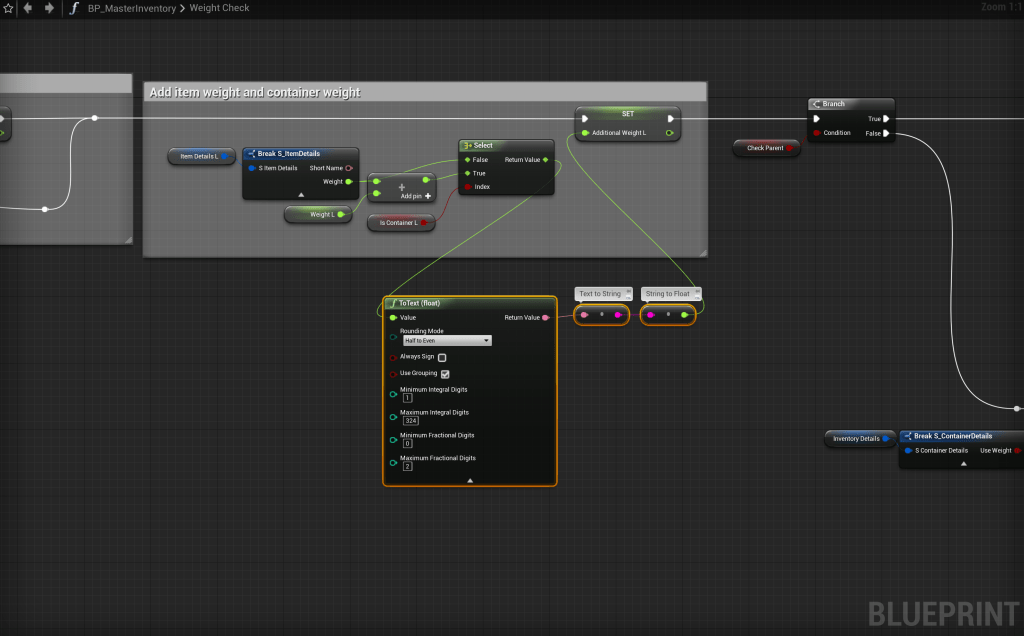
Task: Navigate back with the left arrow
Action: 27,8
